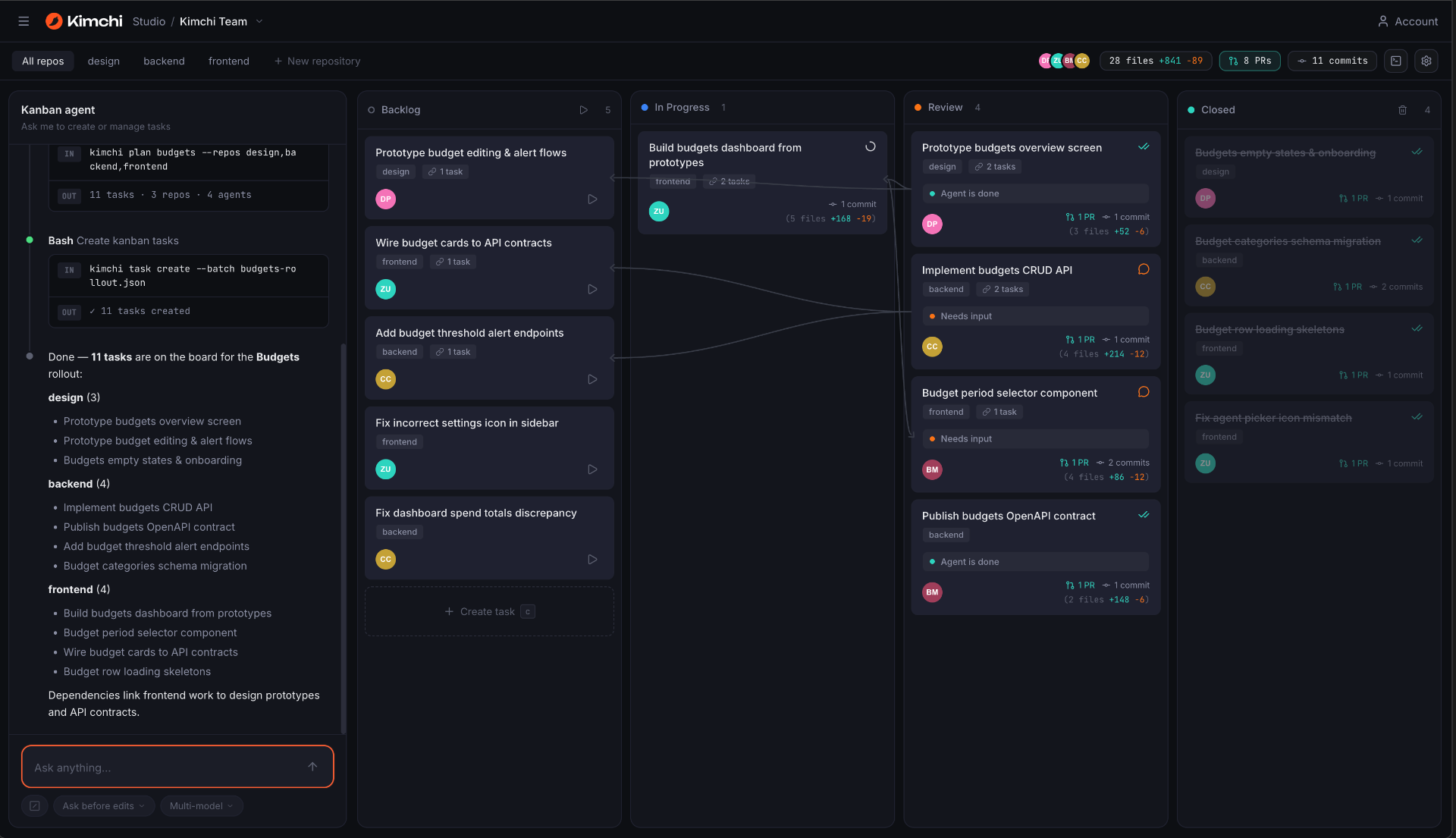The width and height of the screenshot is (1456, 838).
Task: Open the terminal panel icon
Action: tap(1395, 61)
